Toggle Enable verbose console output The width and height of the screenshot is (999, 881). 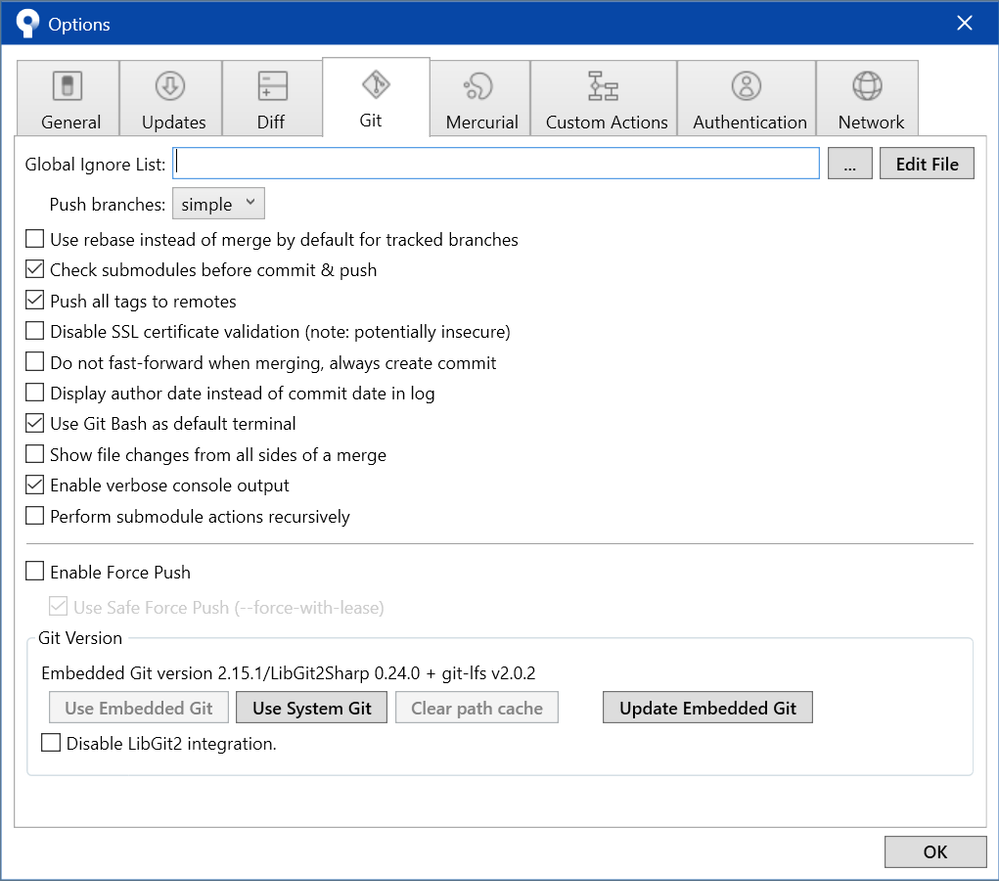click(x=34, y=485)
